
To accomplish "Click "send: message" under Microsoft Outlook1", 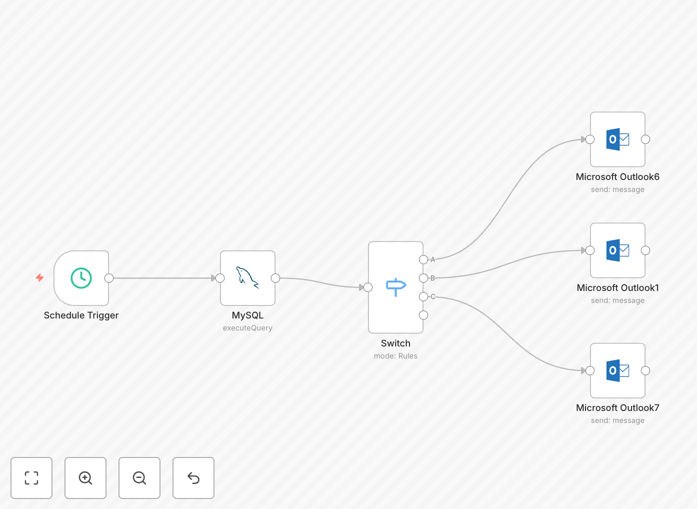I will (x=617, y=301).
